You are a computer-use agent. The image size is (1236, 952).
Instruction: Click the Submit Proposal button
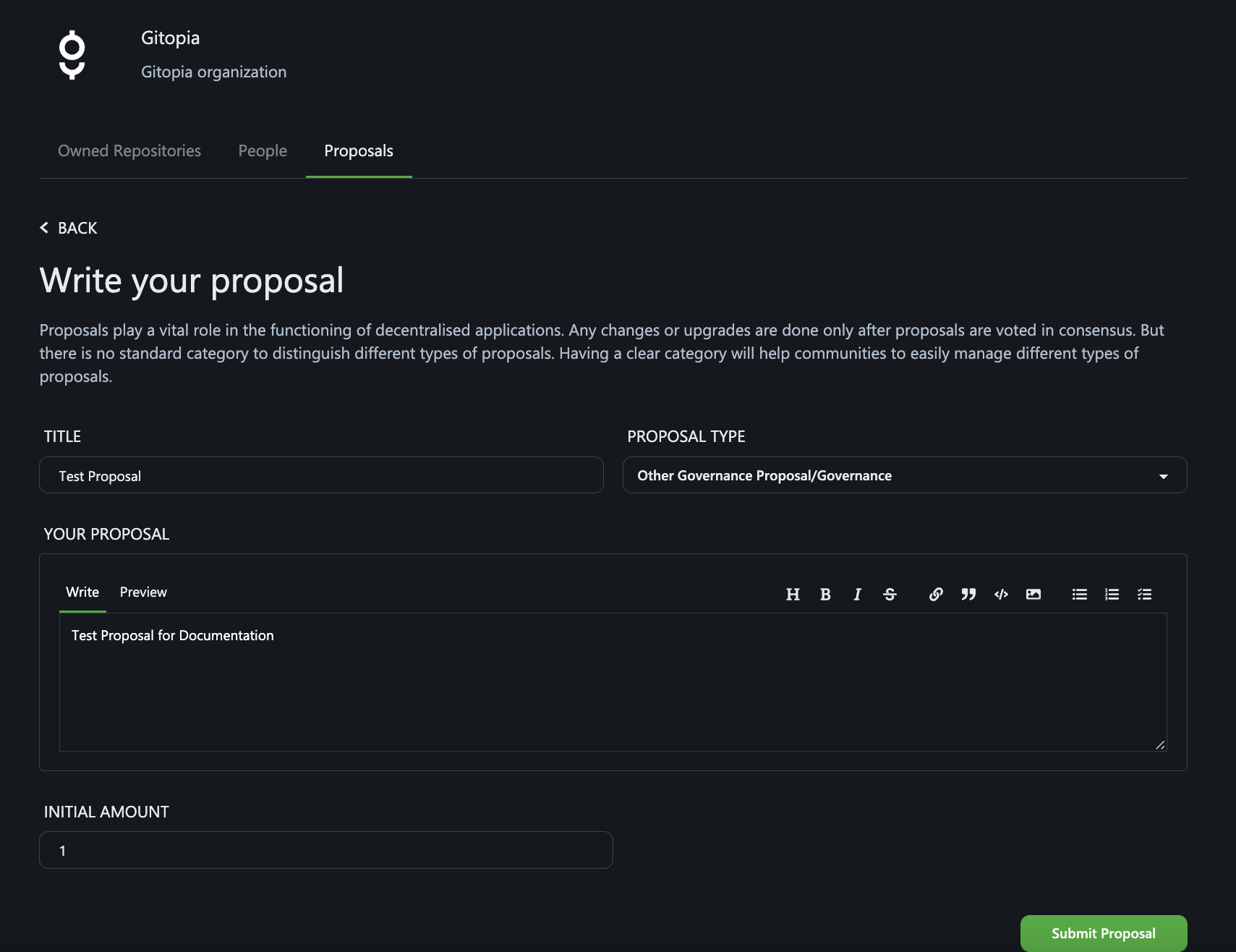(x=1104, y=933)
